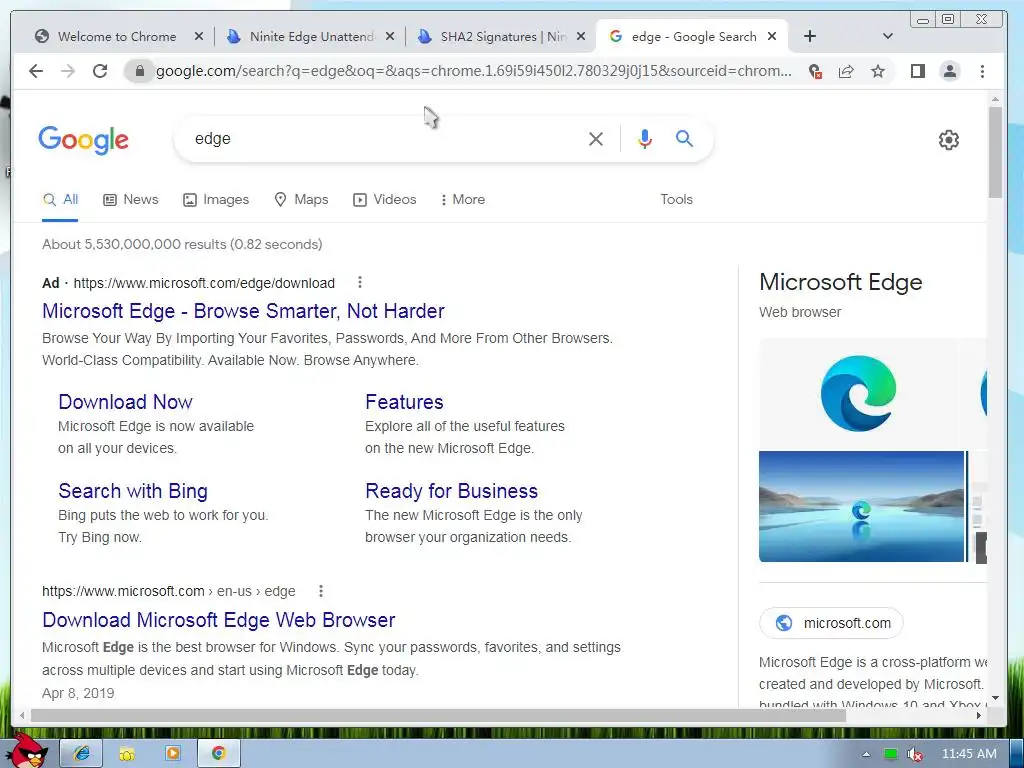
Task: Open the blocked content icon in address bar
Action: coord(814,71)
